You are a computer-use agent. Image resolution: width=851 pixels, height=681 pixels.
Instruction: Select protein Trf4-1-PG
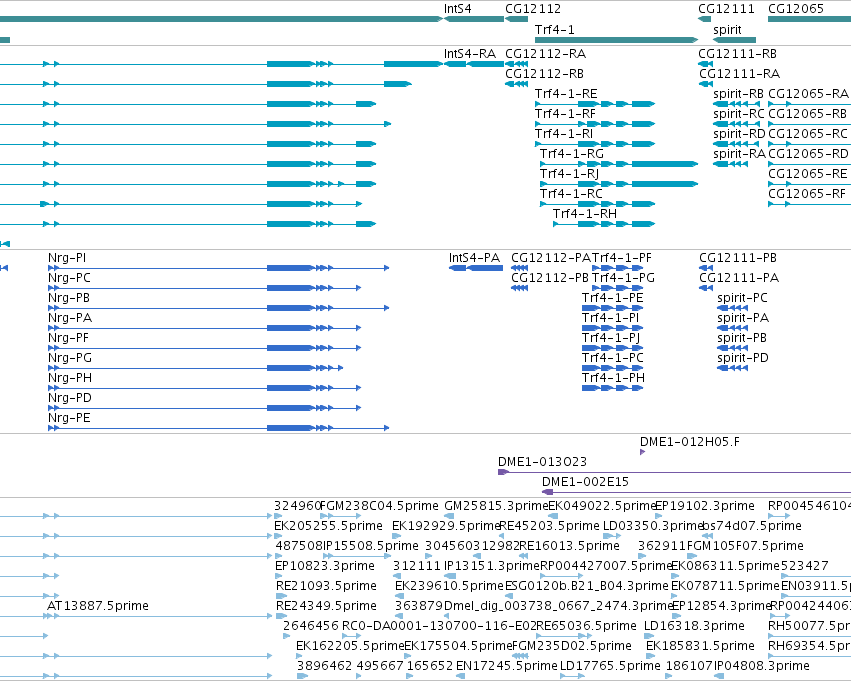tap(623, 278)
